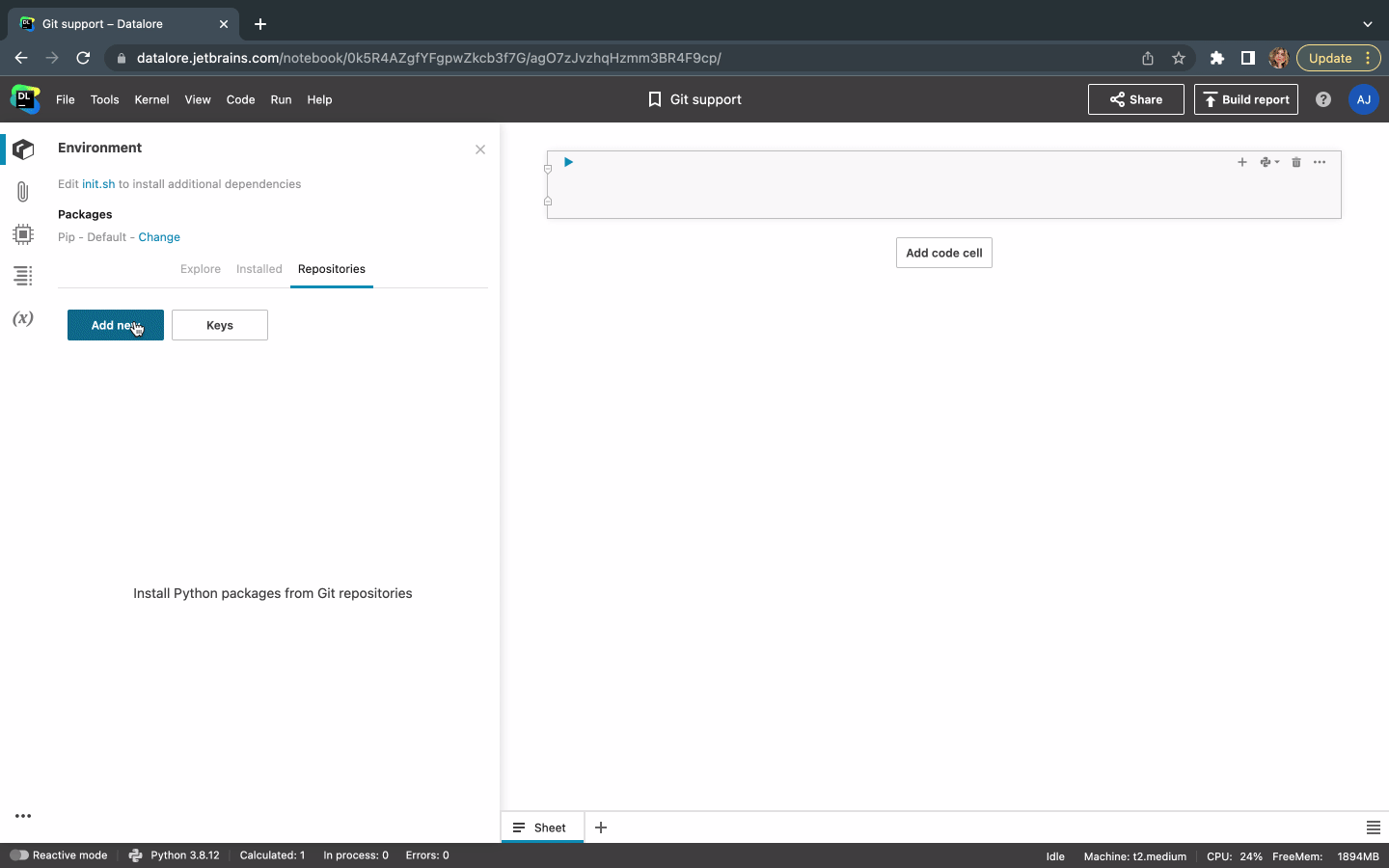This screenshot has height=868, width=1389.
Task: Click the Calculated: 1 status entry
Action: coord(272,855)
